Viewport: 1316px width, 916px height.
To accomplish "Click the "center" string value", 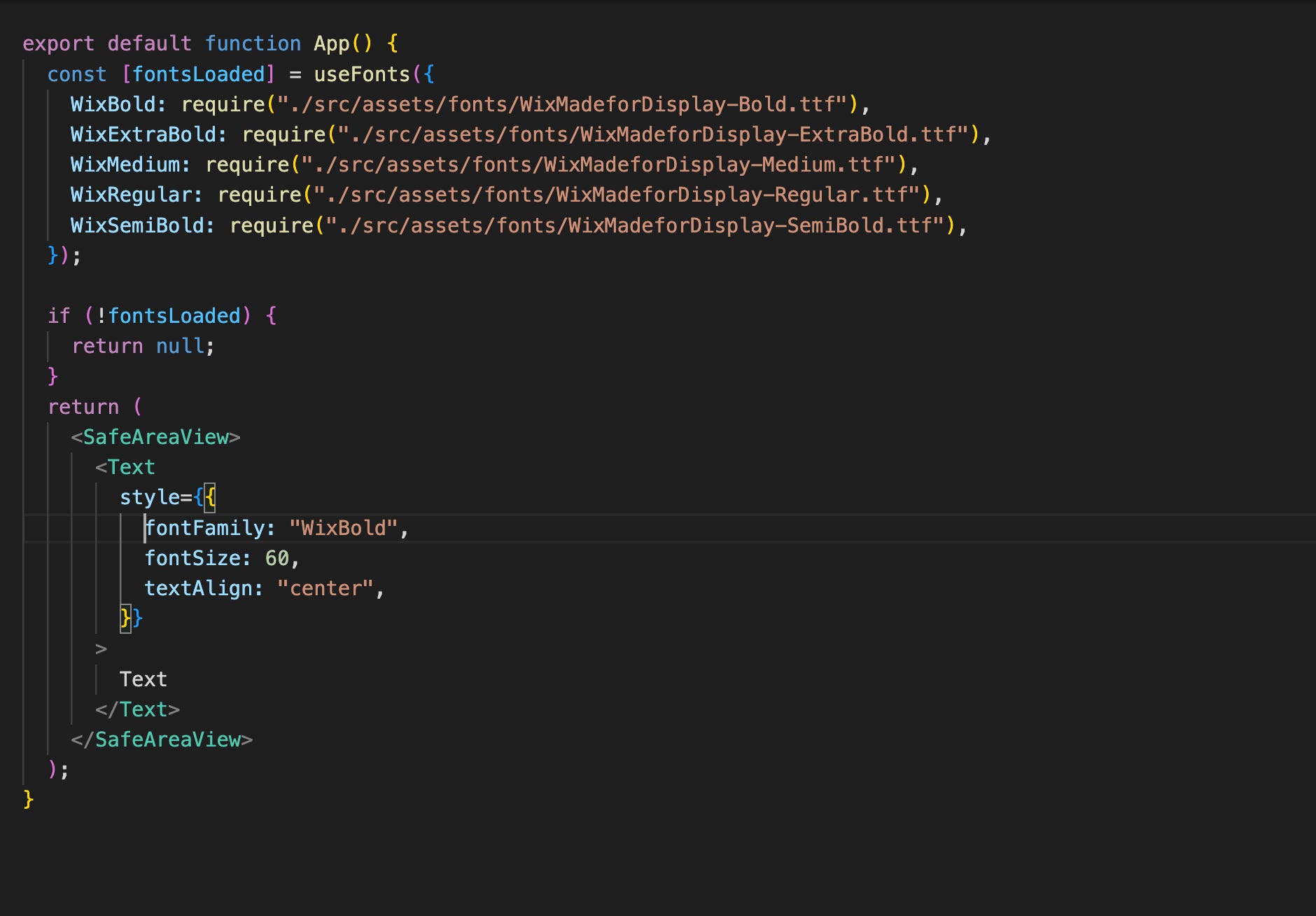I will point(325,588).
